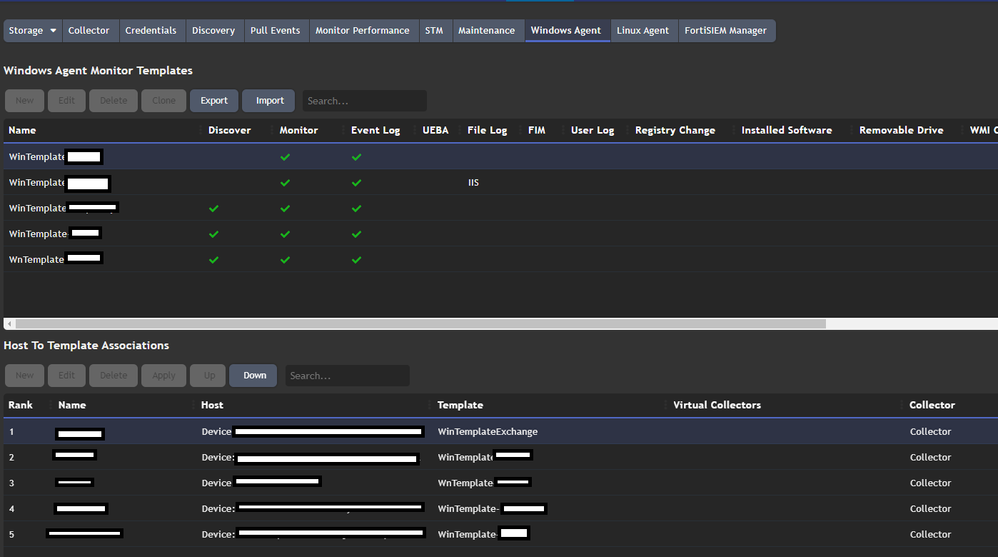Focus the host associations Search field
Viewport: 998px width, 557px height.
click(347, 376)
